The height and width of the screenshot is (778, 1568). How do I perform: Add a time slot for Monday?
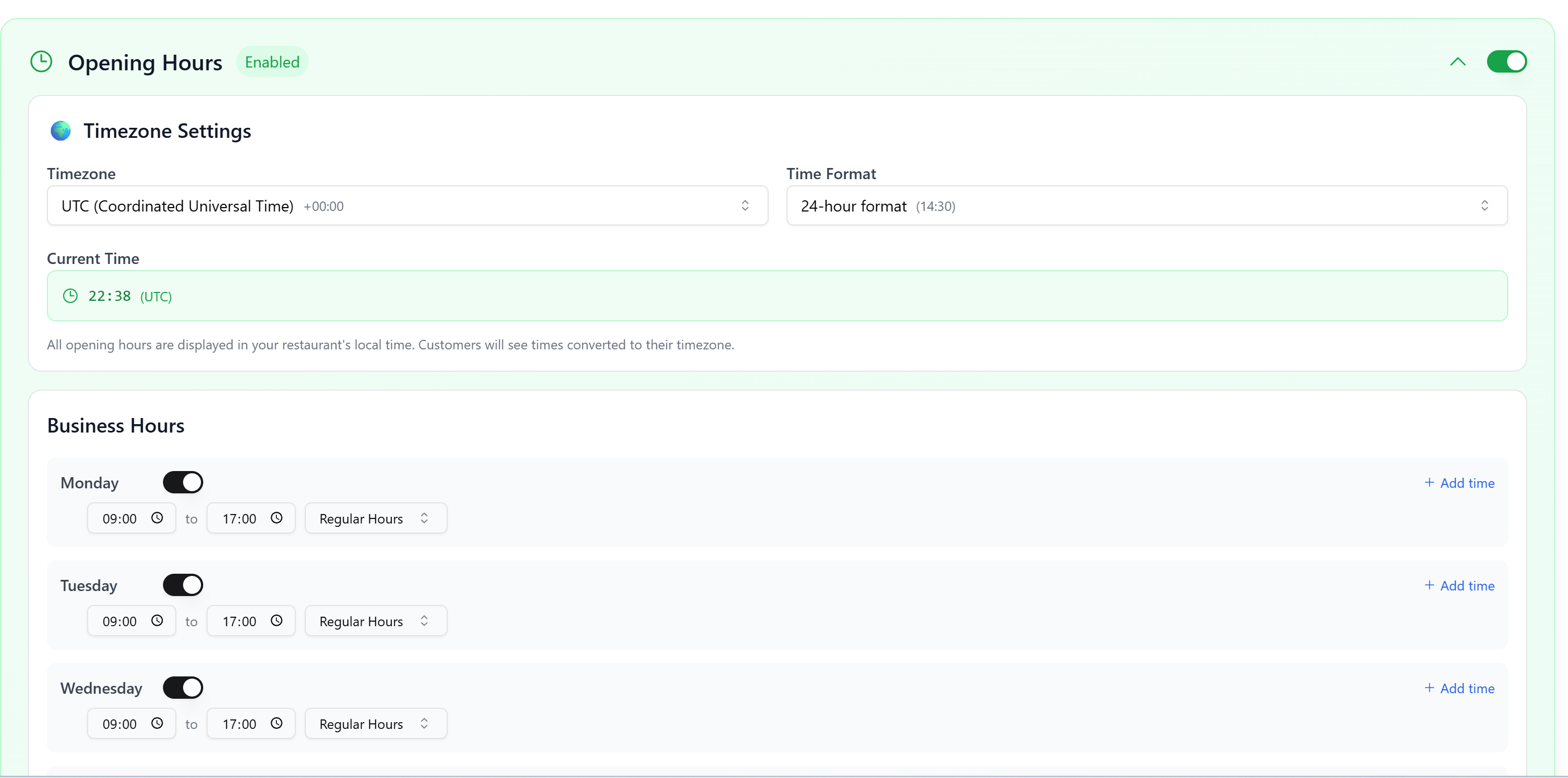[1459, 483]
